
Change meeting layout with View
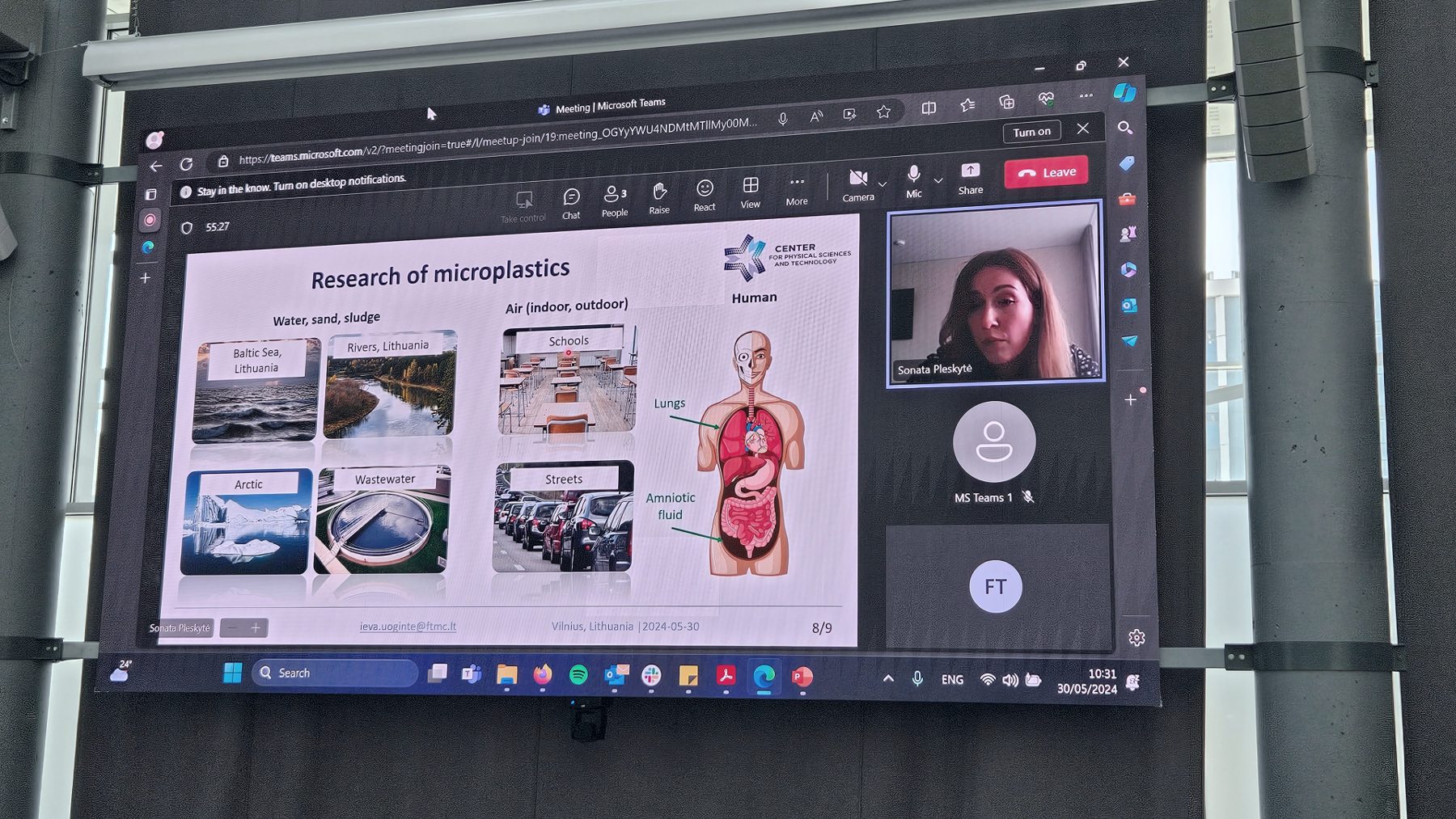click(750, 192)
